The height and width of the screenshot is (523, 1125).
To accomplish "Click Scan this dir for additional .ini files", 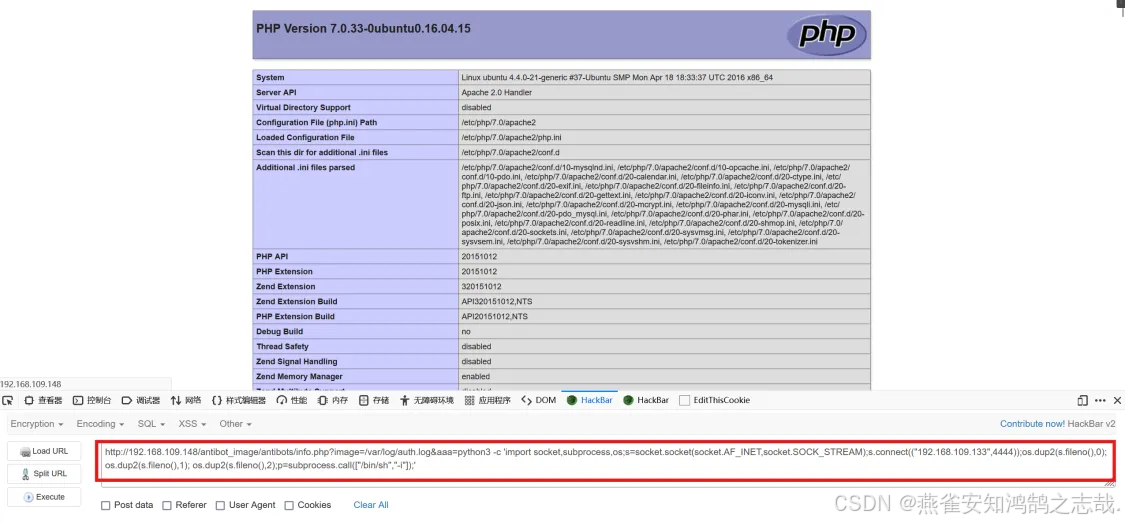I will [321, 153].
